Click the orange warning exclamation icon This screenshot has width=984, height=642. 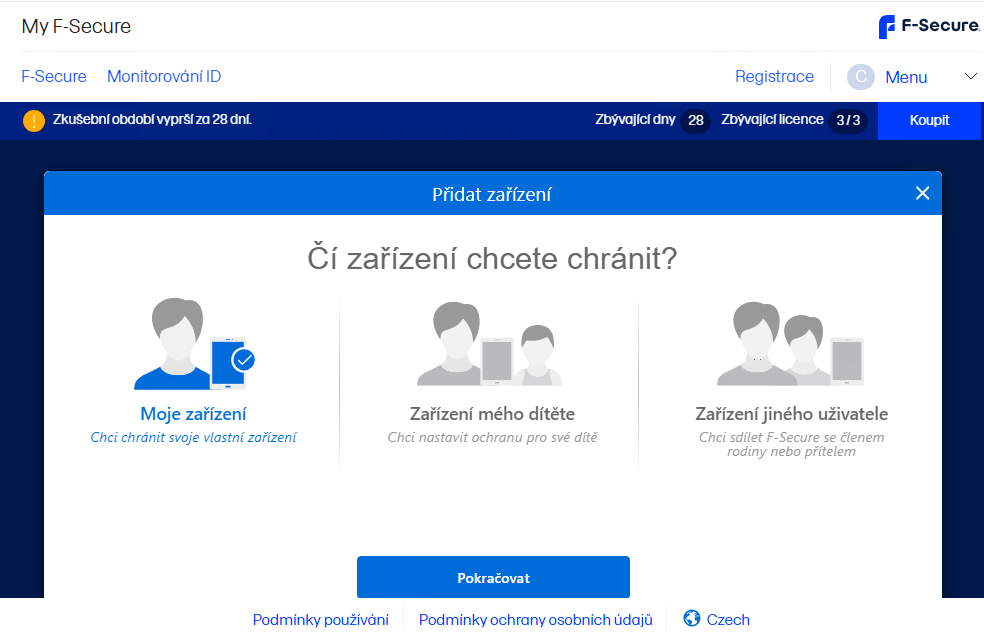(x=34, y=120)
